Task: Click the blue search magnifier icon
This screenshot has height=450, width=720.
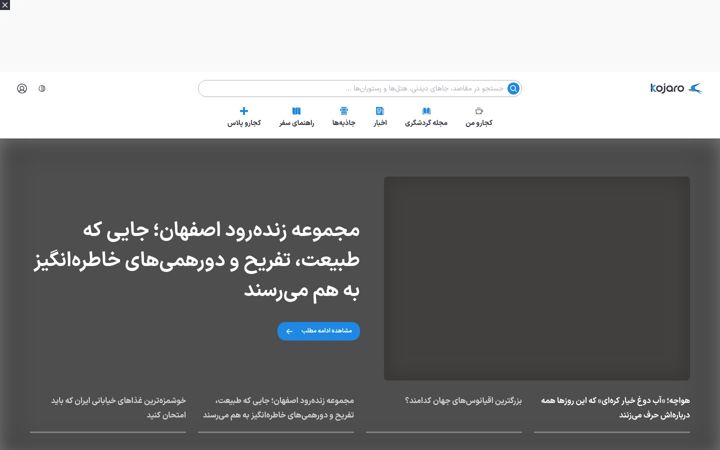Action: tap(513, 89)
